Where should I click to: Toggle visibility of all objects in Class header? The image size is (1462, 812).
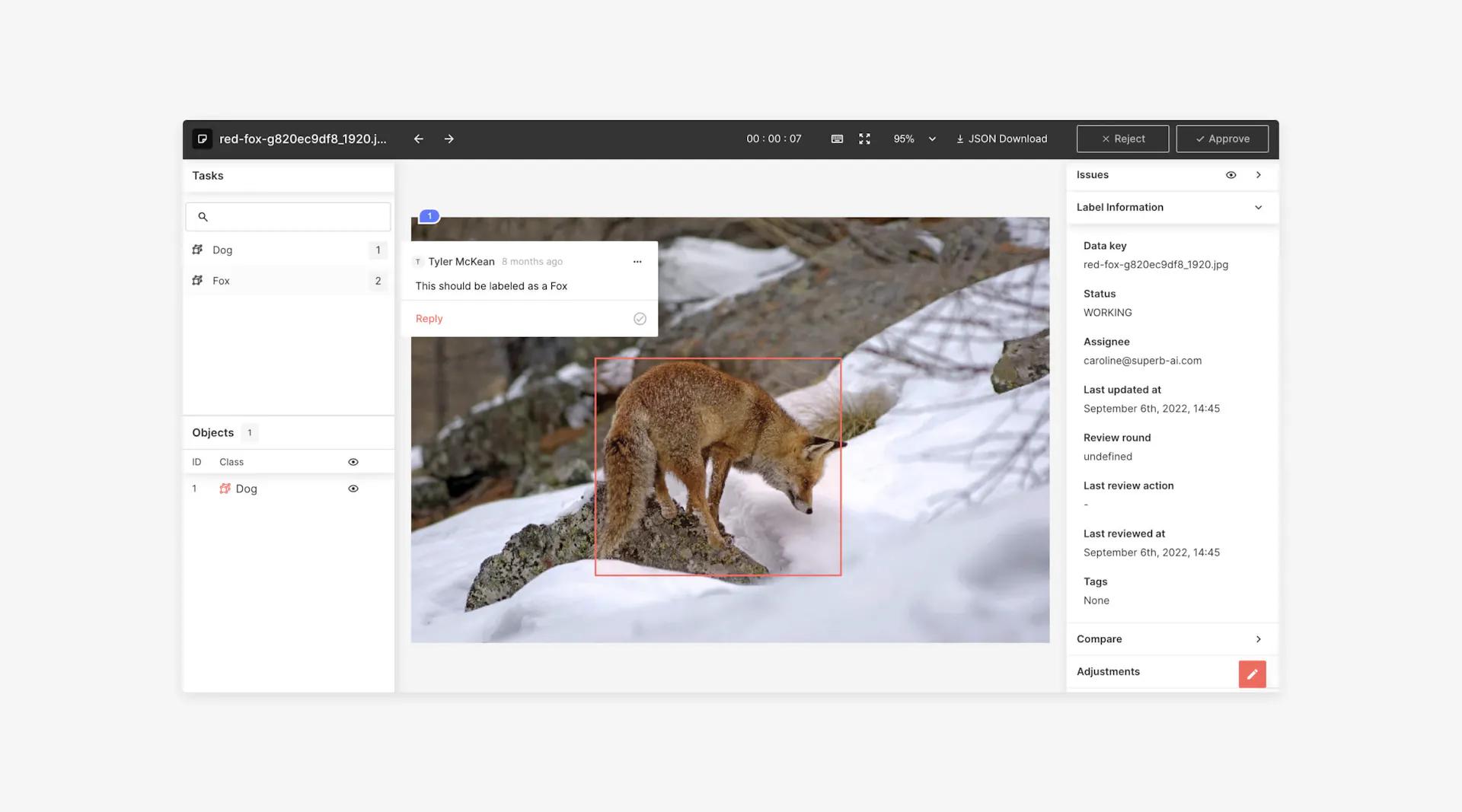353,462
